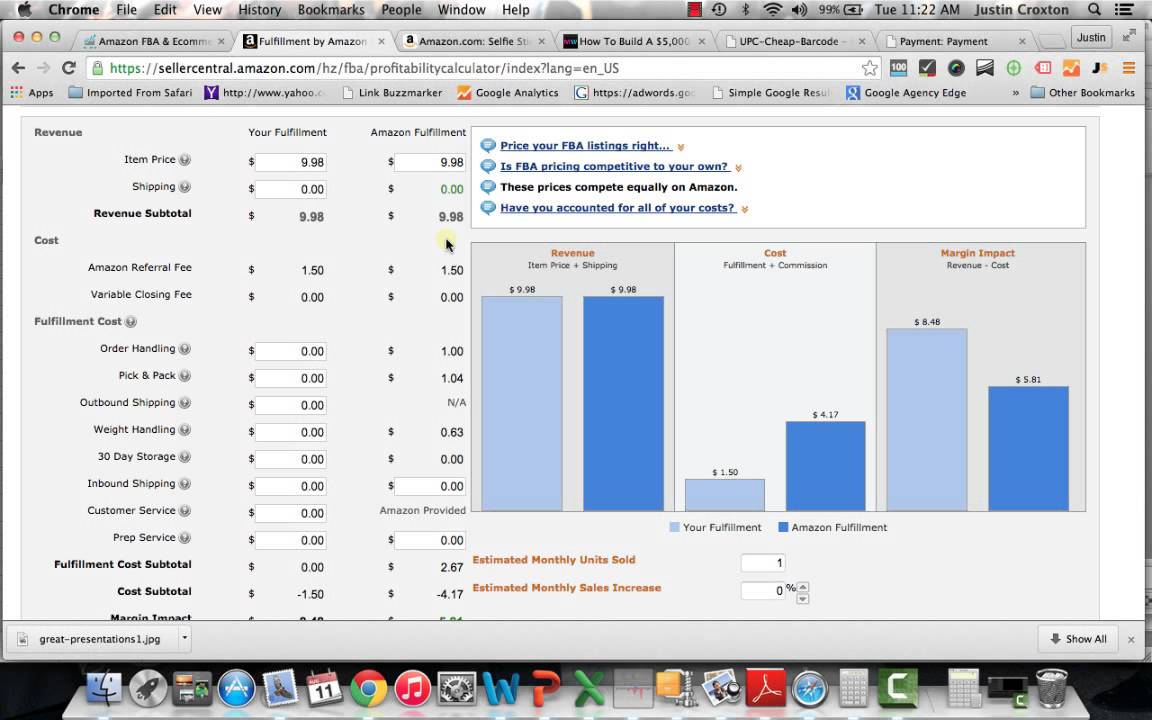Click Amazon Fulfillment Item Price field
The width and height of the screenshot is (1152, 720).
point(430,162)
